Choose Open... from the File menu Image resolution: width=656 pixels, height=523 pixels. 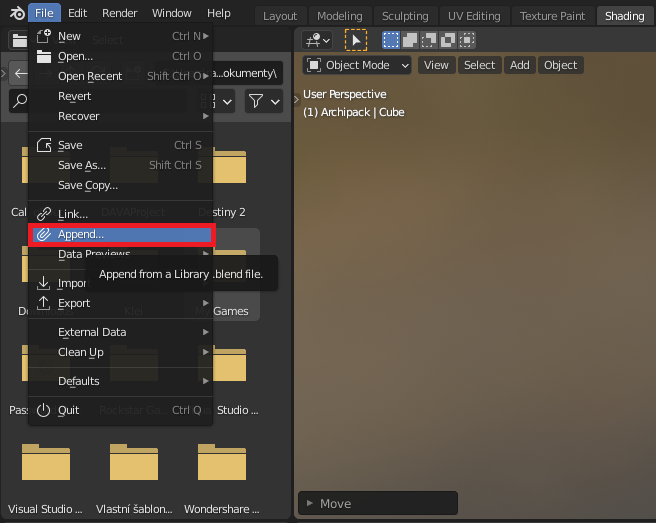(120, 56)
